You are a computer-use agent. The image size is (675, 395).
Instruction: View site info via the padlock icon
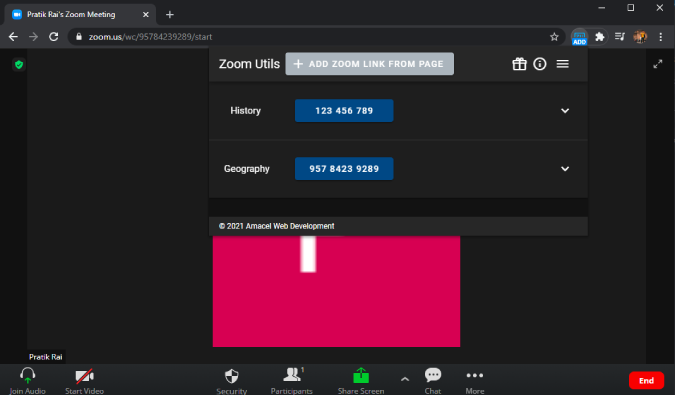point(79,37)
